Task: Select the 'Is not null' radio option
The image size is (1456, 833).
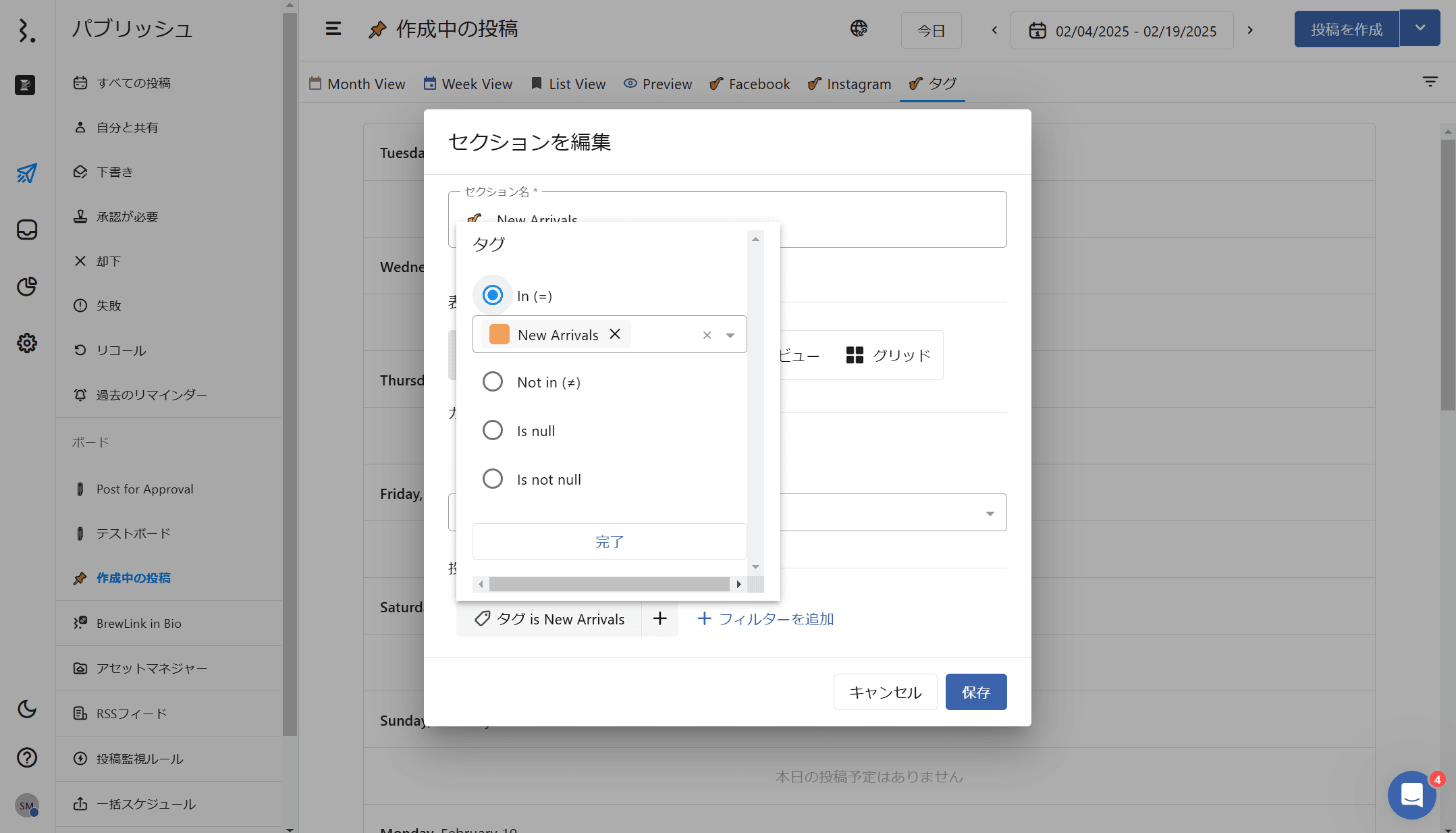Action: (493, 479)
